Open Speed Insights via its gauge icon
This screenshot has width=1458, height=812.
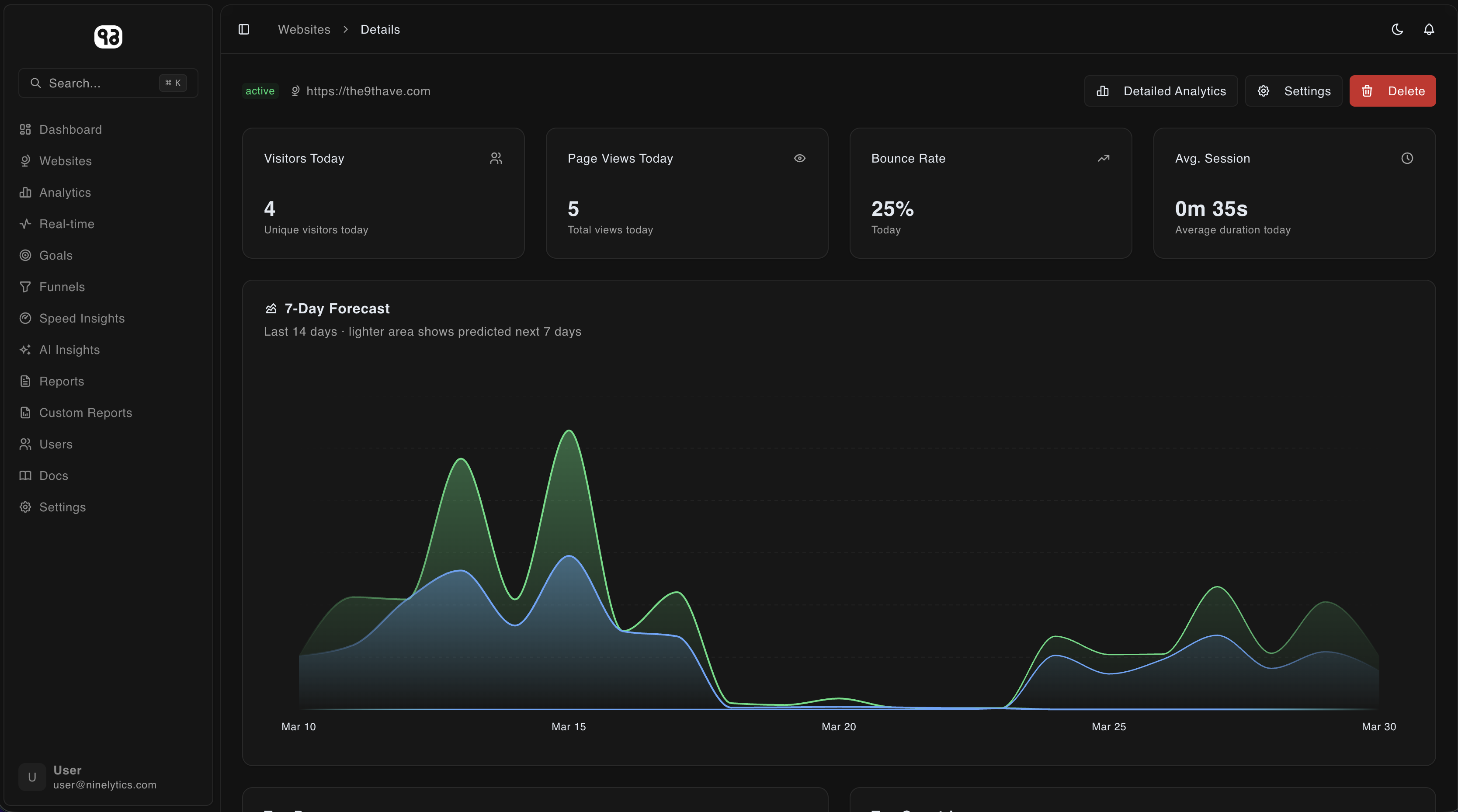(x=25, y=318)
